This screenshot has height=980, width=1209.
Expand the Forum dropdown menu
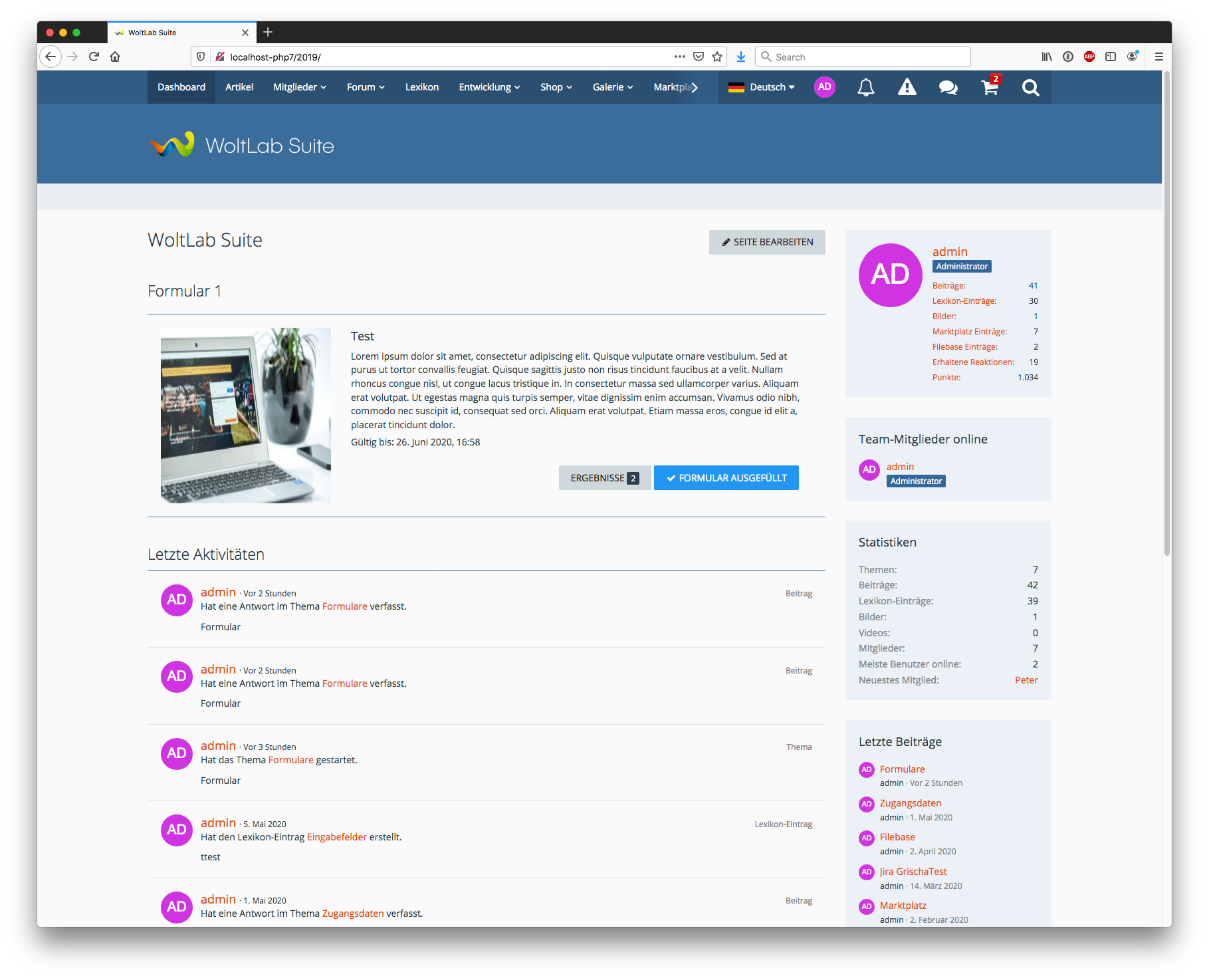(x=366, y=87)
